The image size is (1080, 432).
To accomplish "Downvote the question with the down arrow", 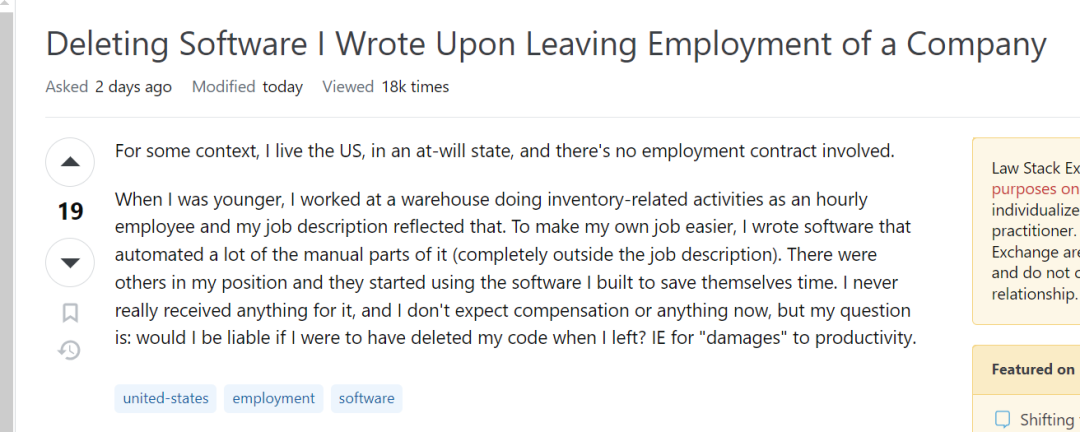I will 70,263.
